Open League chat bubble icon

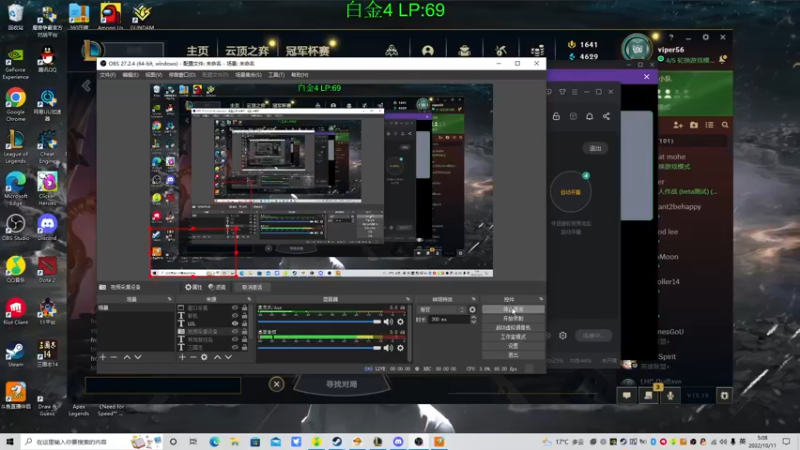point(627,395)
